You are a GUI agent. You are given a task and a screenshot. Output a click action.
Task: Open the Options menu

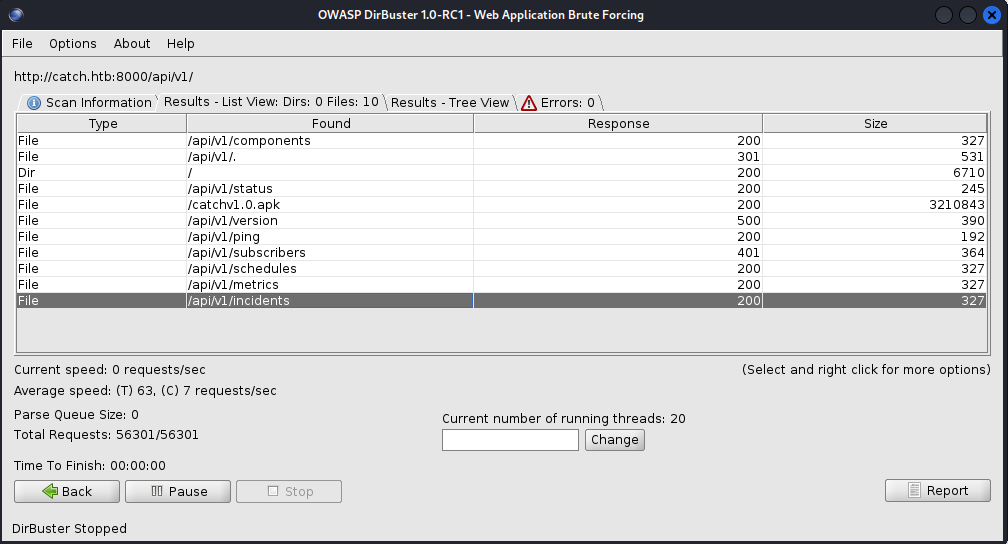[73, 44]
